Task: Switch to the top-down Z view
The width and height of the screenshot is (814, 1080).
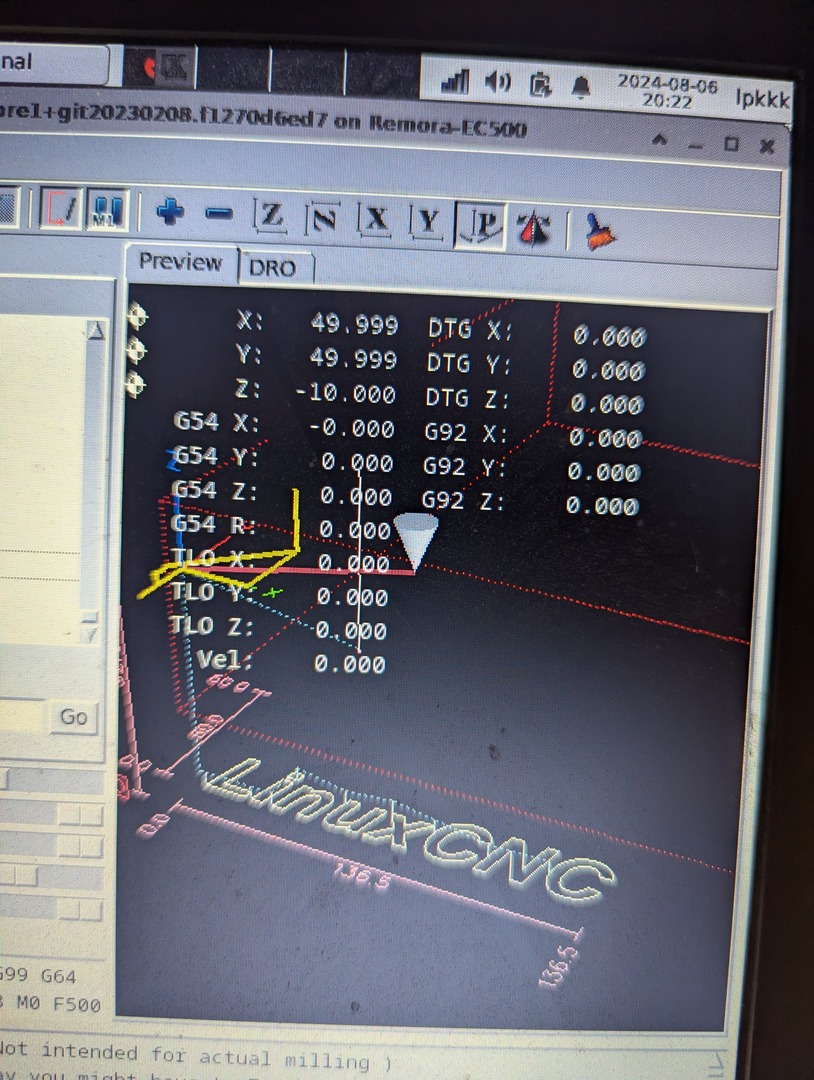Action: [x=271, y=216]
